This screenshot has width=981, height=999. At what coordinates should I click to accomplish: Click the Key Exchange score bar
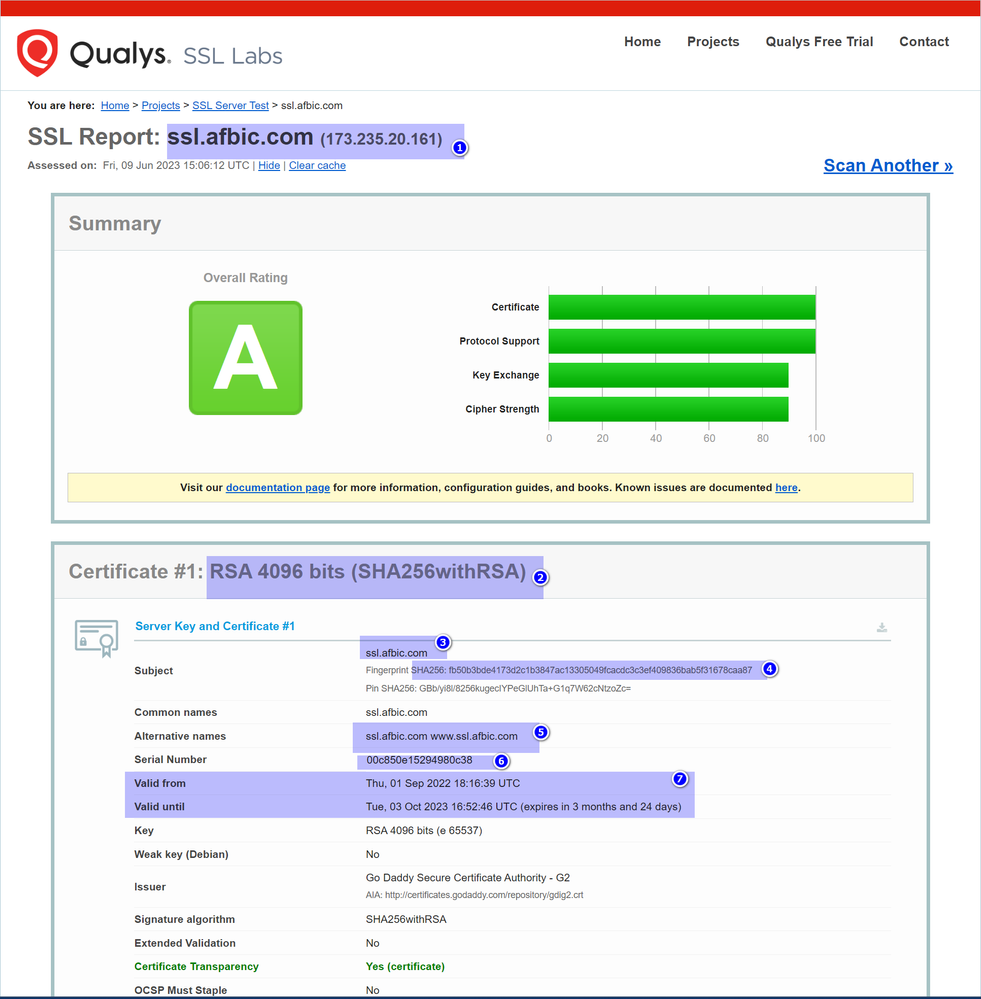(668, 375)
